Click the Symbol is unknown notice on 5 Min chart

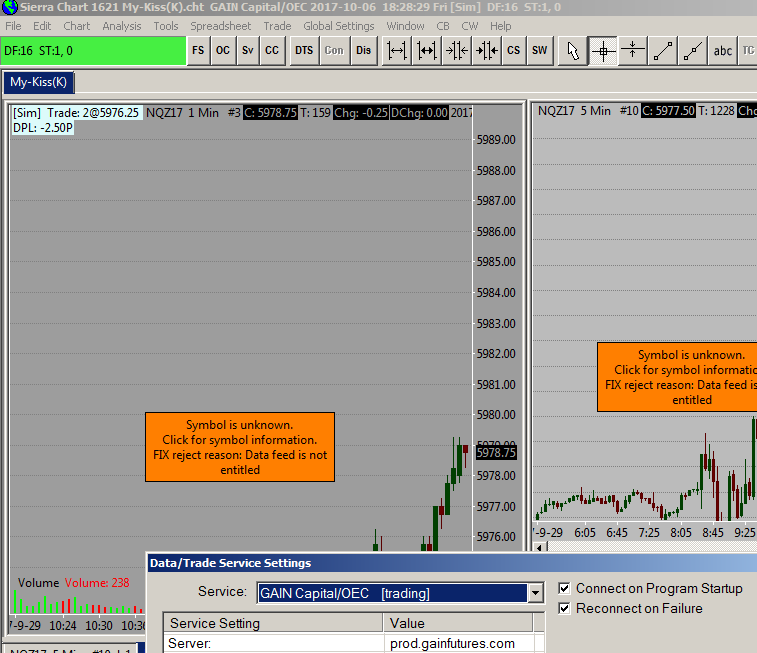(x=677, y=377)
